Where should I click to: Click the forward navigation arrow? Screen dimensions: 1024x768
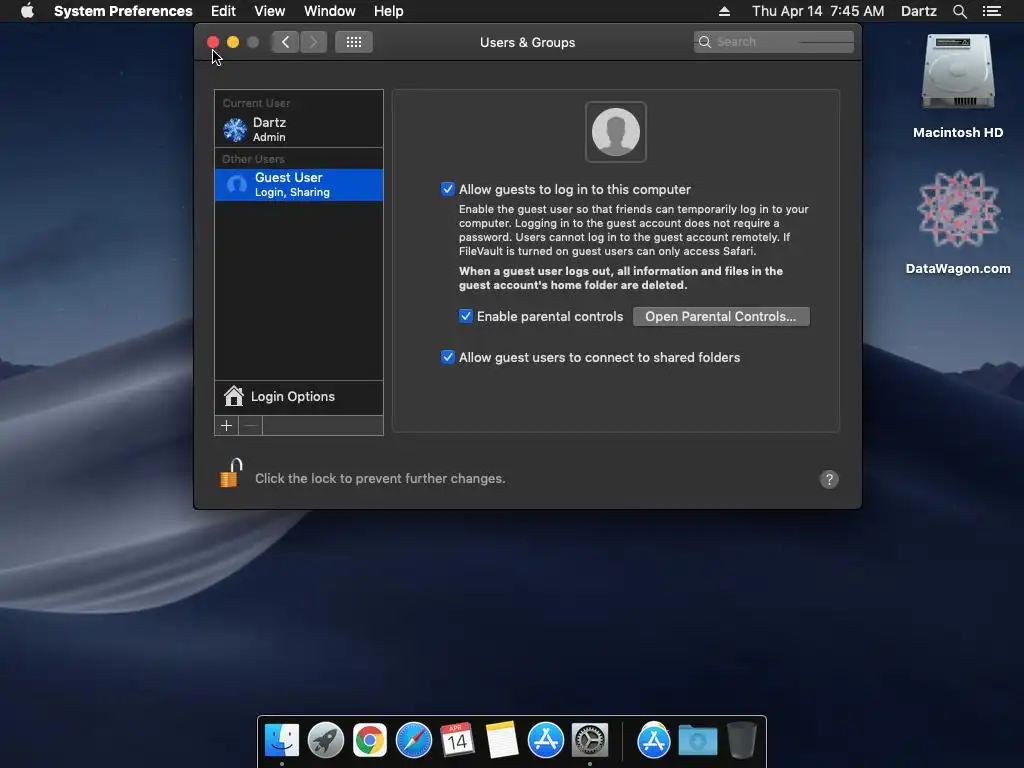(x=313, y=42)
